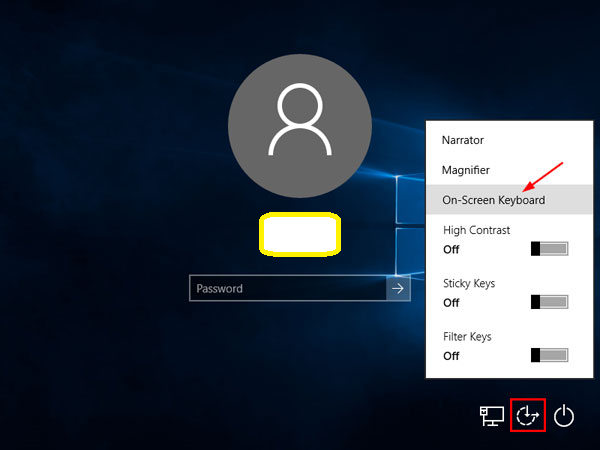Viewport: 600px width, 450px height.
Task: Submit password with the arrow button
Action: pyautogui.click(x=398, y=289)
